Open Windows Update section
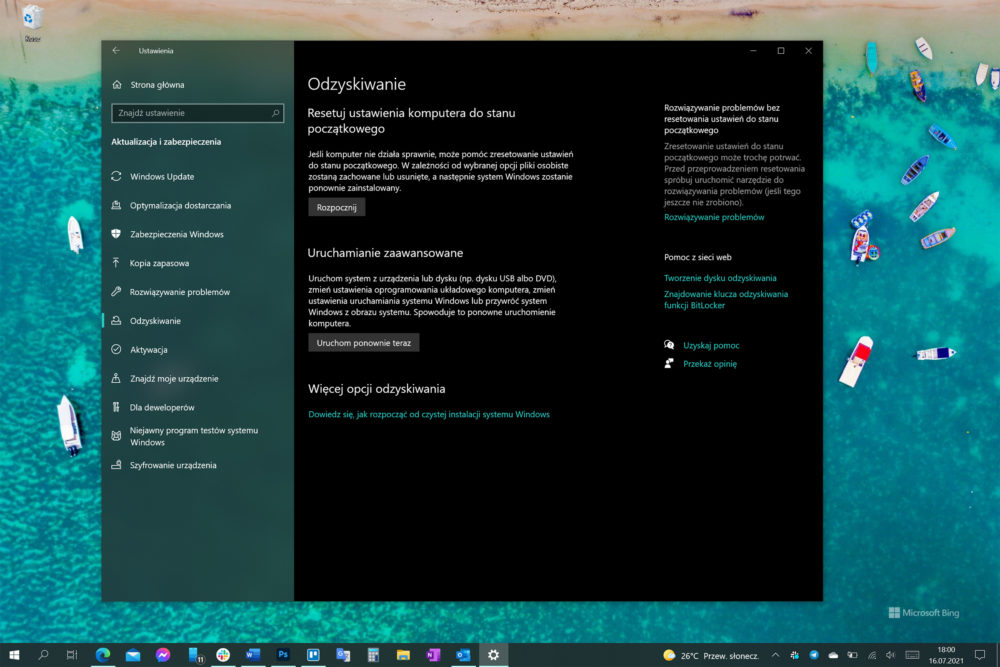 coord(162,177)
